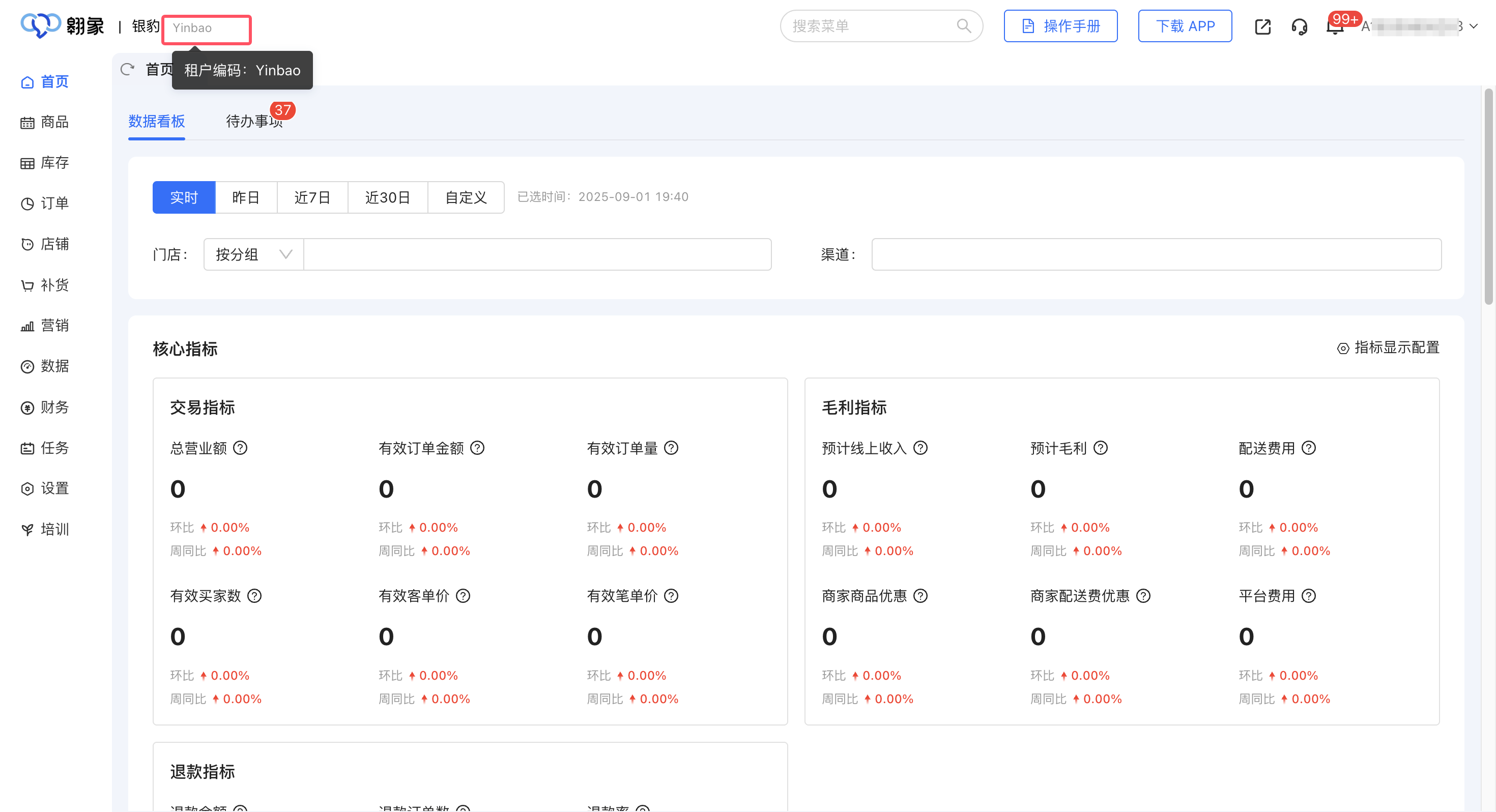This screenshot has height=812, width=1496.
Task: Choose the 自定义 time range option
Action: pyautogui.click(x=466, y=197)
